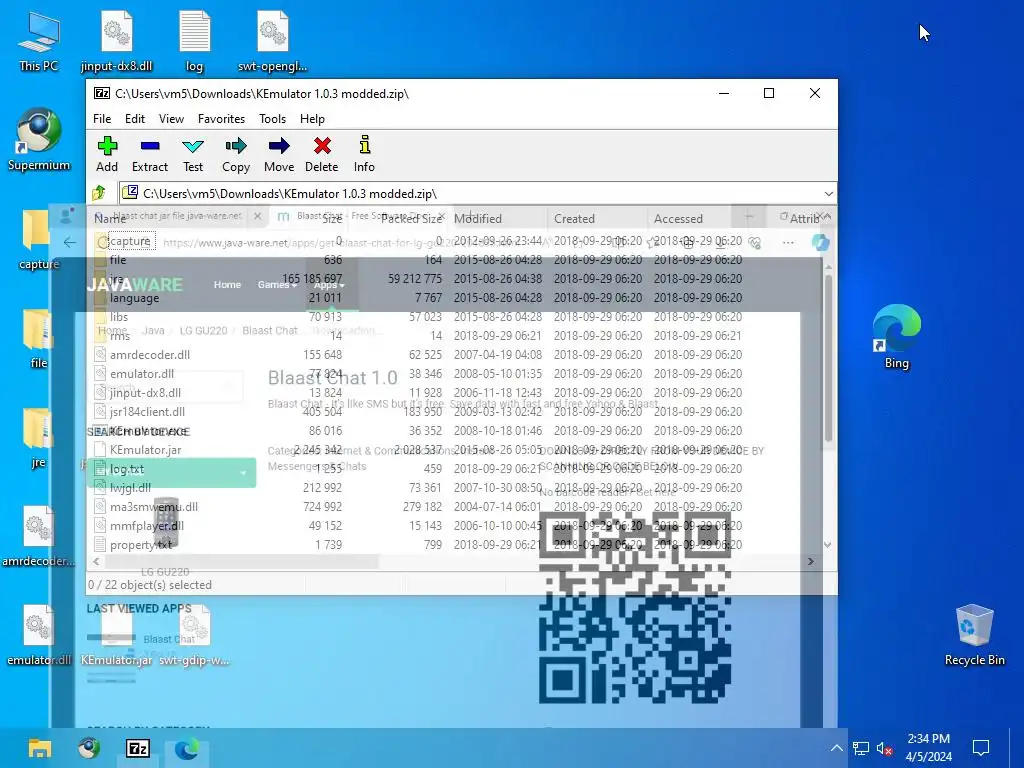Select ma3smwemu.dll in the file list
The height and width of the screenshot is (768, 1024).
click(x=153, y=507)
